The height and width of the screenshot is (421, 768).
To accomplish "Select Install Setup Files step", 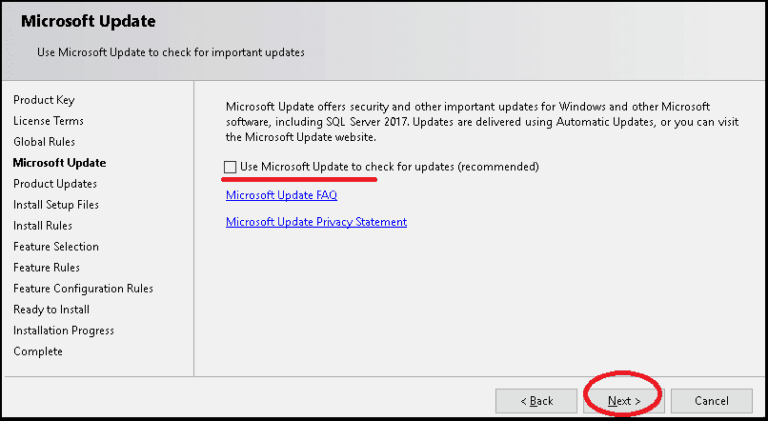I will point(56,205).
